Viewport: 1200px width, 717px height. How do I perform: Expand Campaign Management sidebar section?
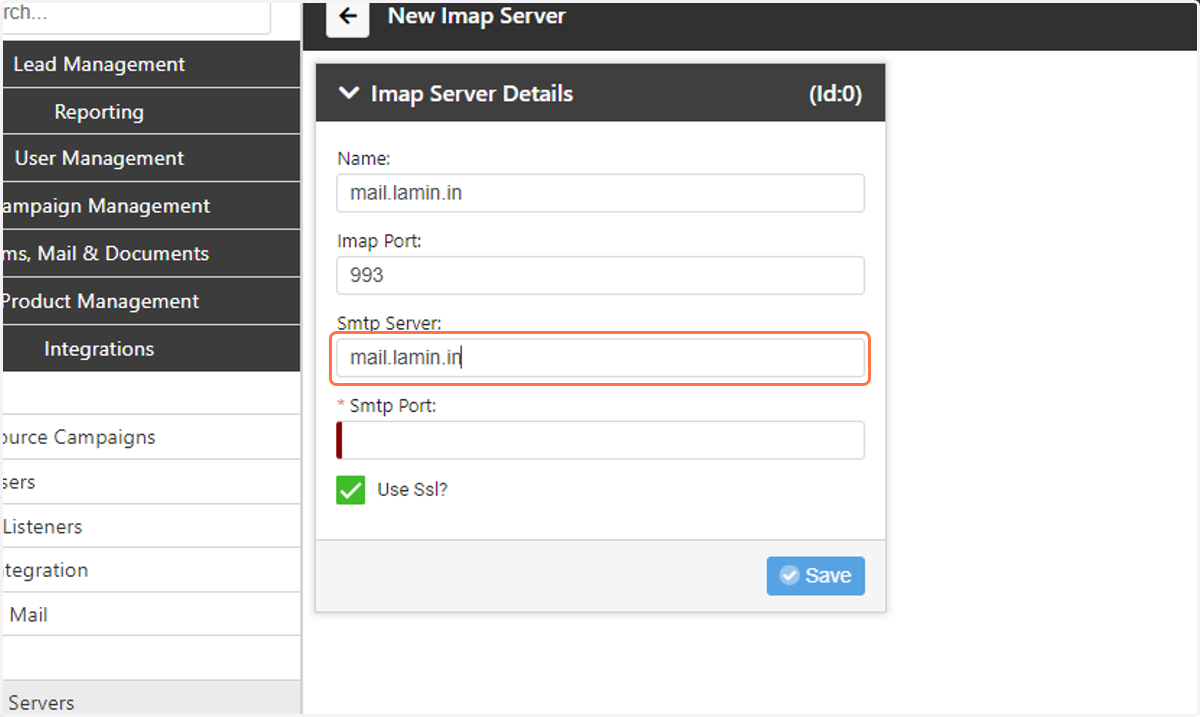tap(150, 206)
